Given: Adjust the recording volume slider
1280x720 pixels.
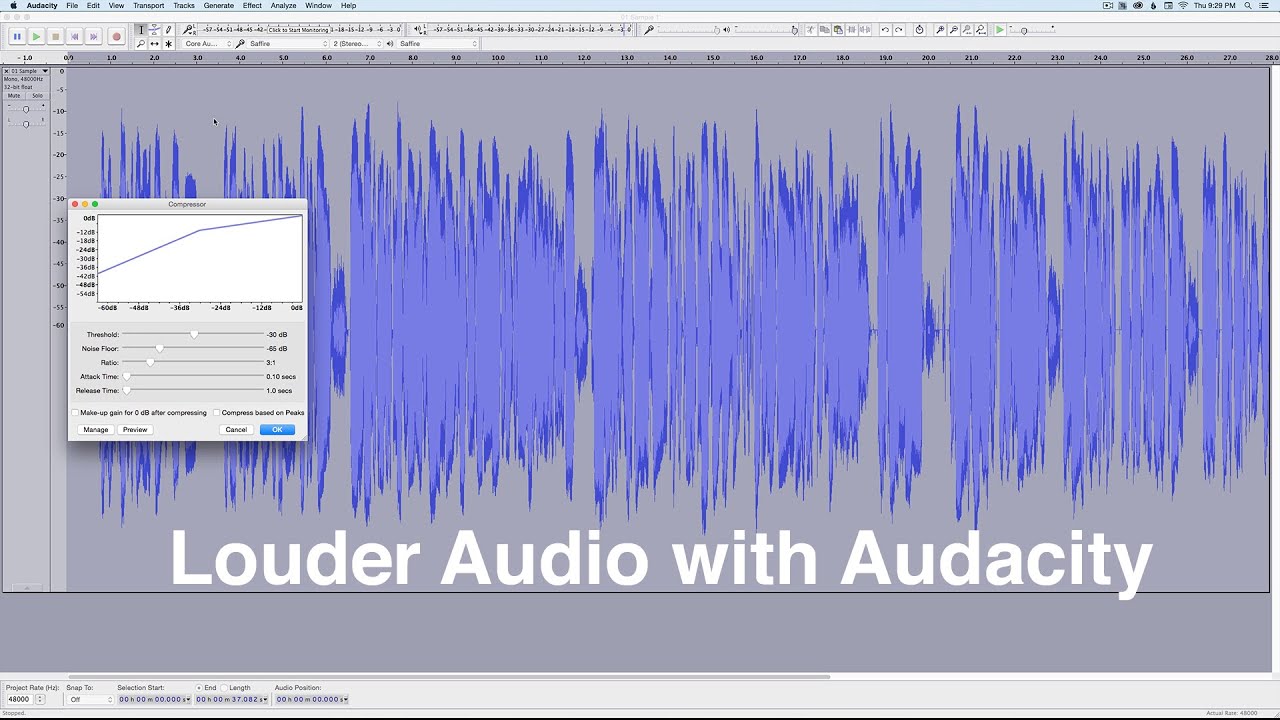Looking at the screenshot, I should click(x=689, y=30).
